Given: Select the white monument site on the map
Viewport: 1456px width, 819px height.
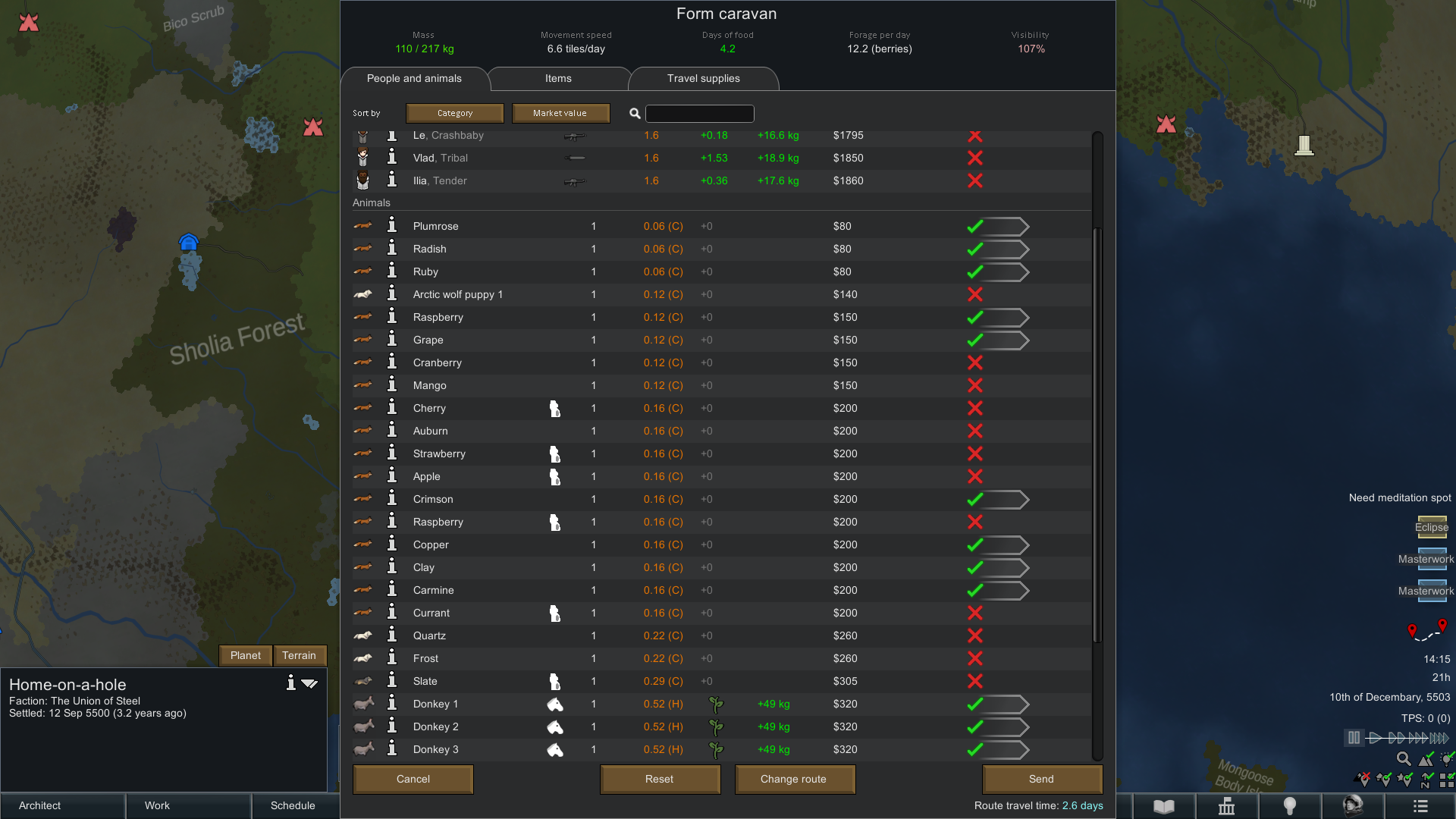Looking at the screenshot, I should coord(1304,144).
